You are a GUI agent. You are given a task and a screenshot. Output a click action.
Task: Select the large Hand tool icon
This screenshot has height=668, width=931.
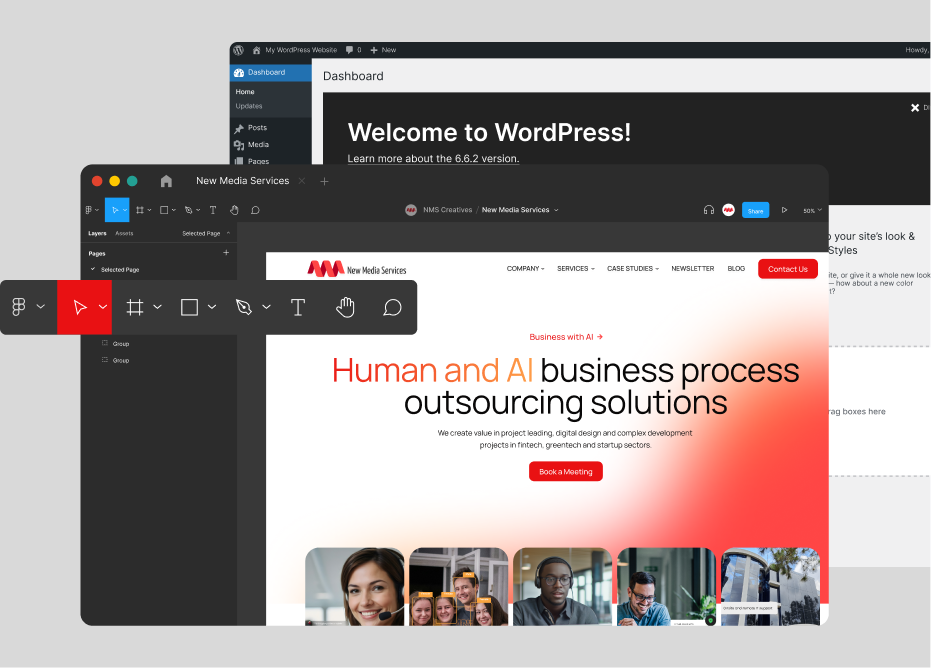coord(345,307)
